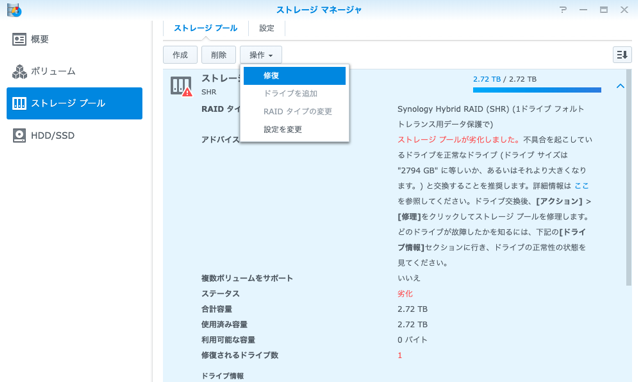Click the 合計容量 label
Viewport: 638px width, 382px height.
pyautogui.click(x=216, y=309)
